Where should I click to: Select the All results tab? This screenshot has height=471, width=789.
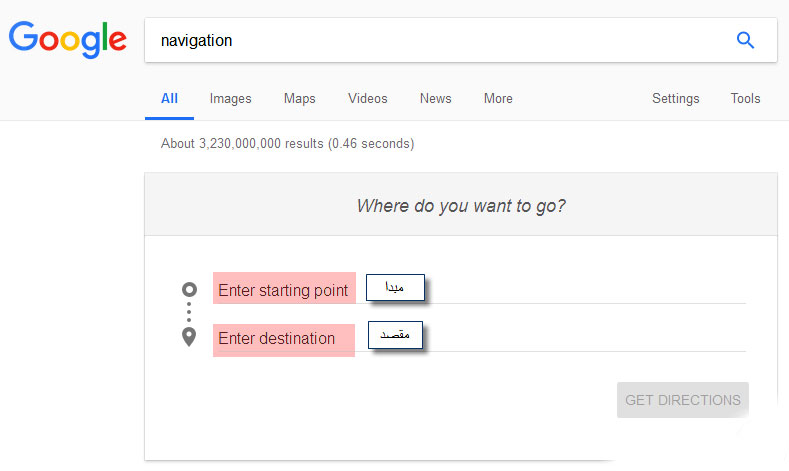click(169, 98)
